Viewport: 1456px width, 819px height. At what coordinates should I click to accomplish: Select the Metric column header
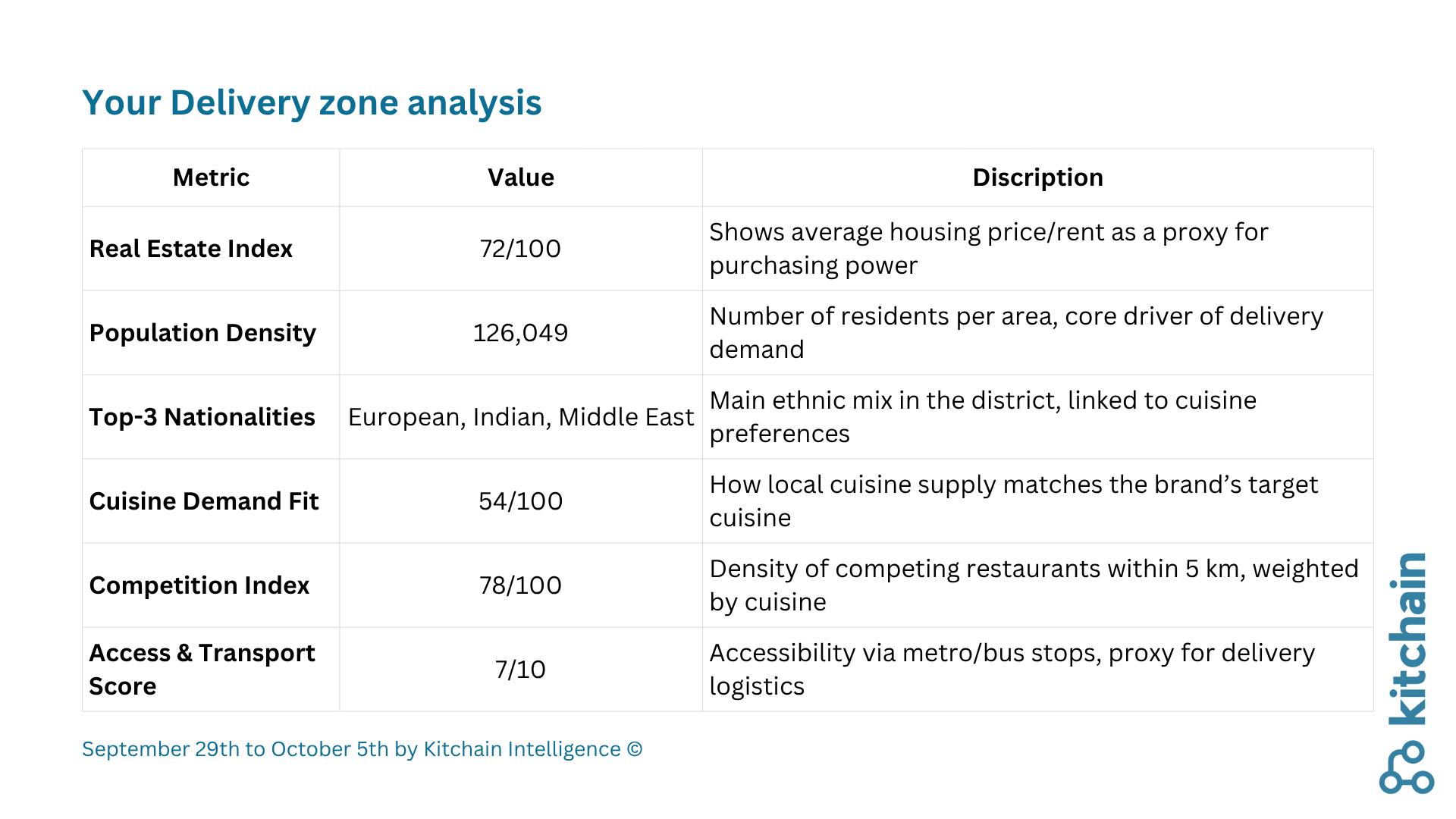point(211,177)
